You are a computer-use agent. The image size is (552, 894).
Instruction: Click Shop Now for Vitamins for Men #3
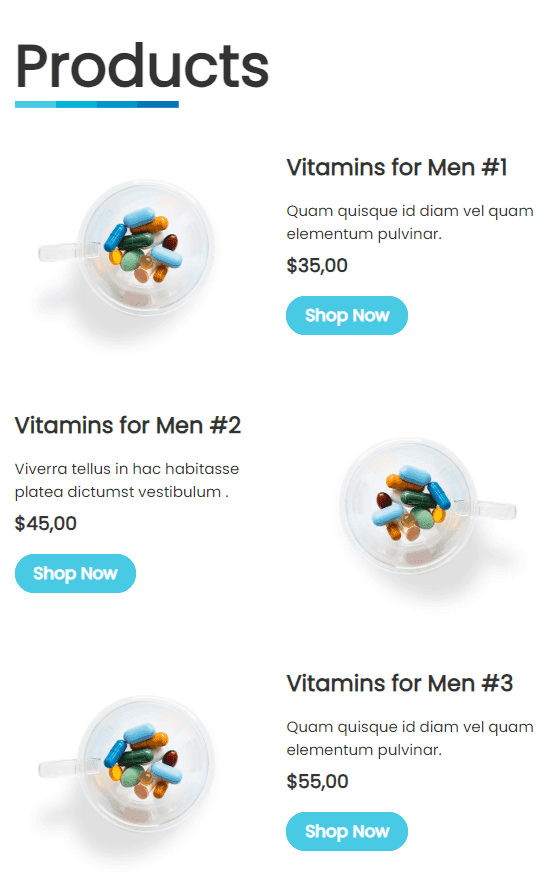347,831
